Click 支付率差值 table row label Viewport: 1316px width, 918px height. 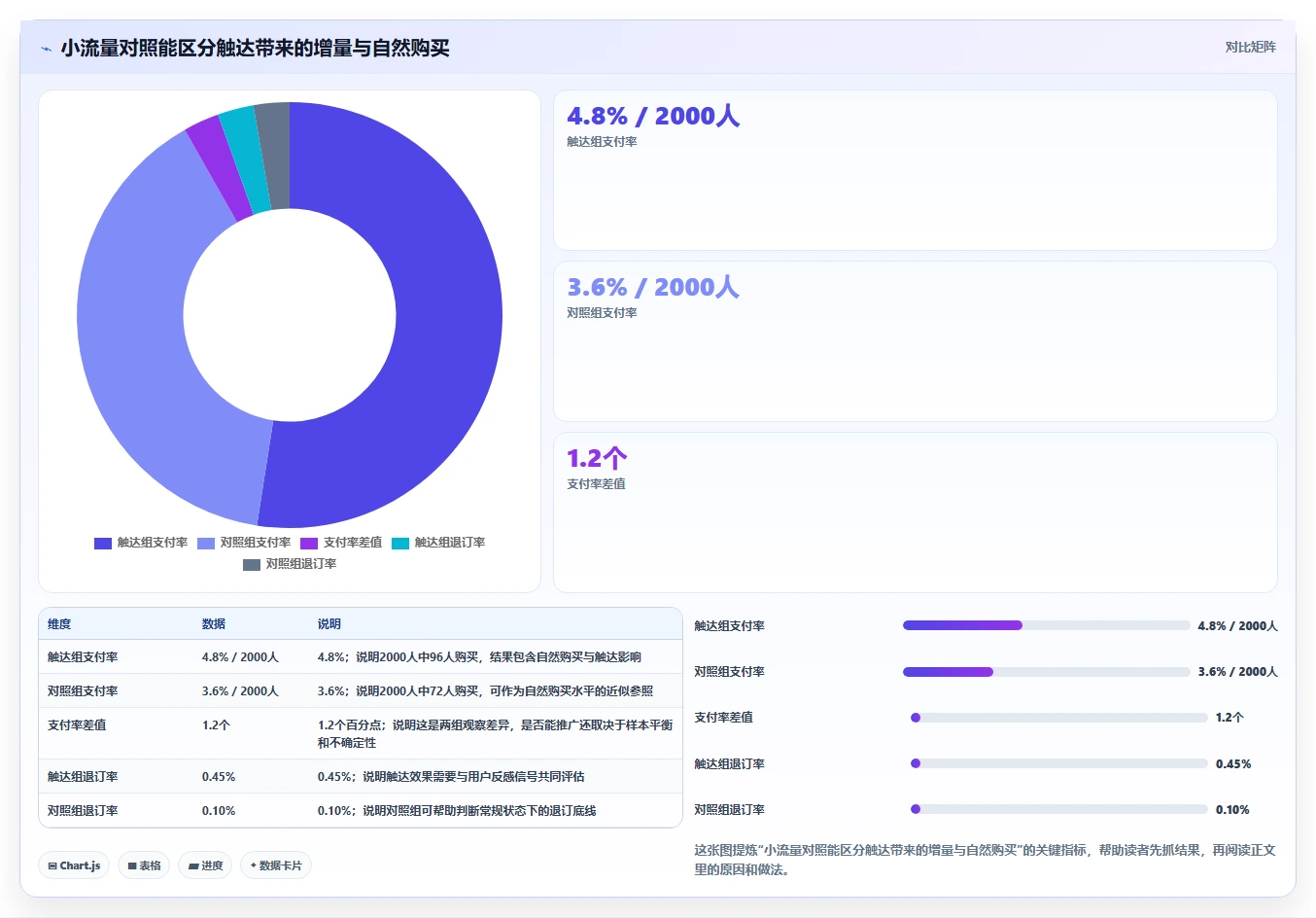pyautogui.click(x=77, y=725)
